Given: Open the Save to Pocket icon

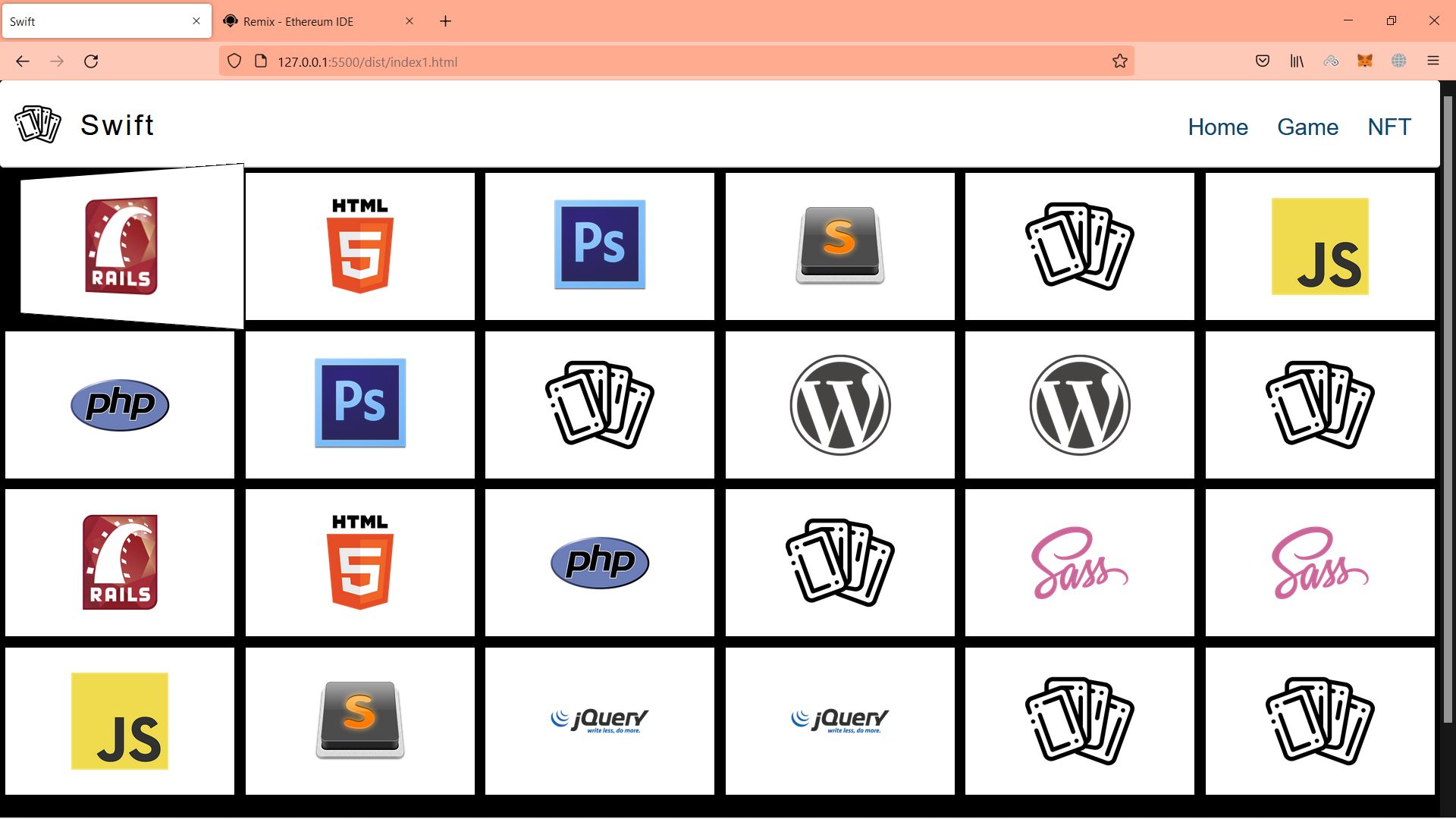Looking at the screenshot, I should pos(1263,61).
